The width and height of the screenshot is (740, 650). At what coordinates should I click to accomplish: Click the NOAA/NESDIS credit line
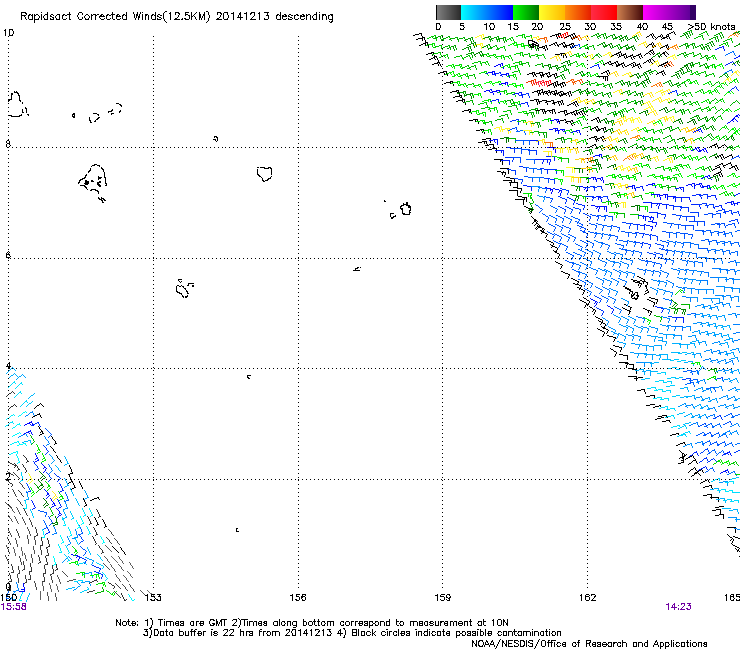589,644
